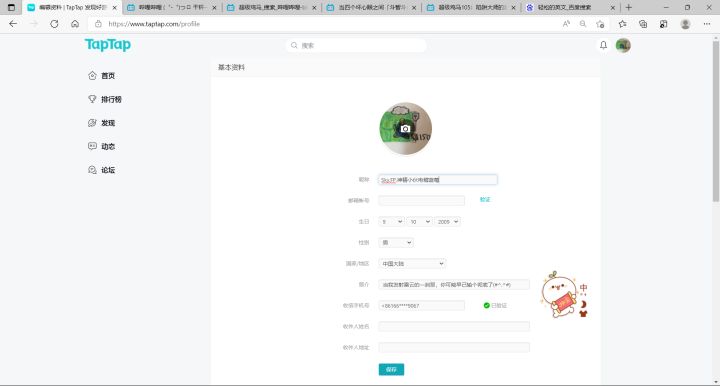Click the recipient name (收件人姓名) field
This screenshot has width=720, height=386.
[x=454, y=326]
